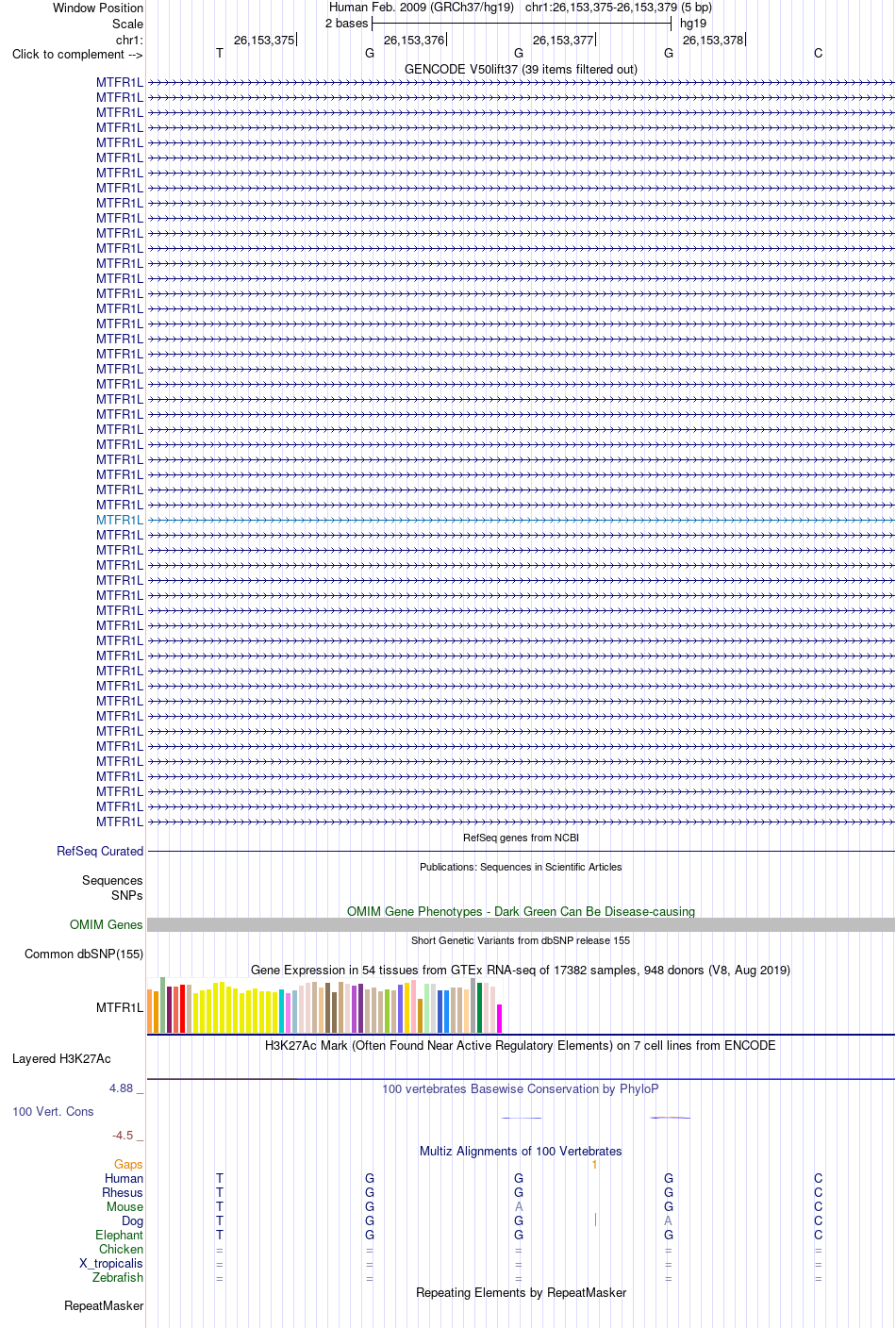
Task: Click the mismatched A base in Mouse row
Action: 519,1206
